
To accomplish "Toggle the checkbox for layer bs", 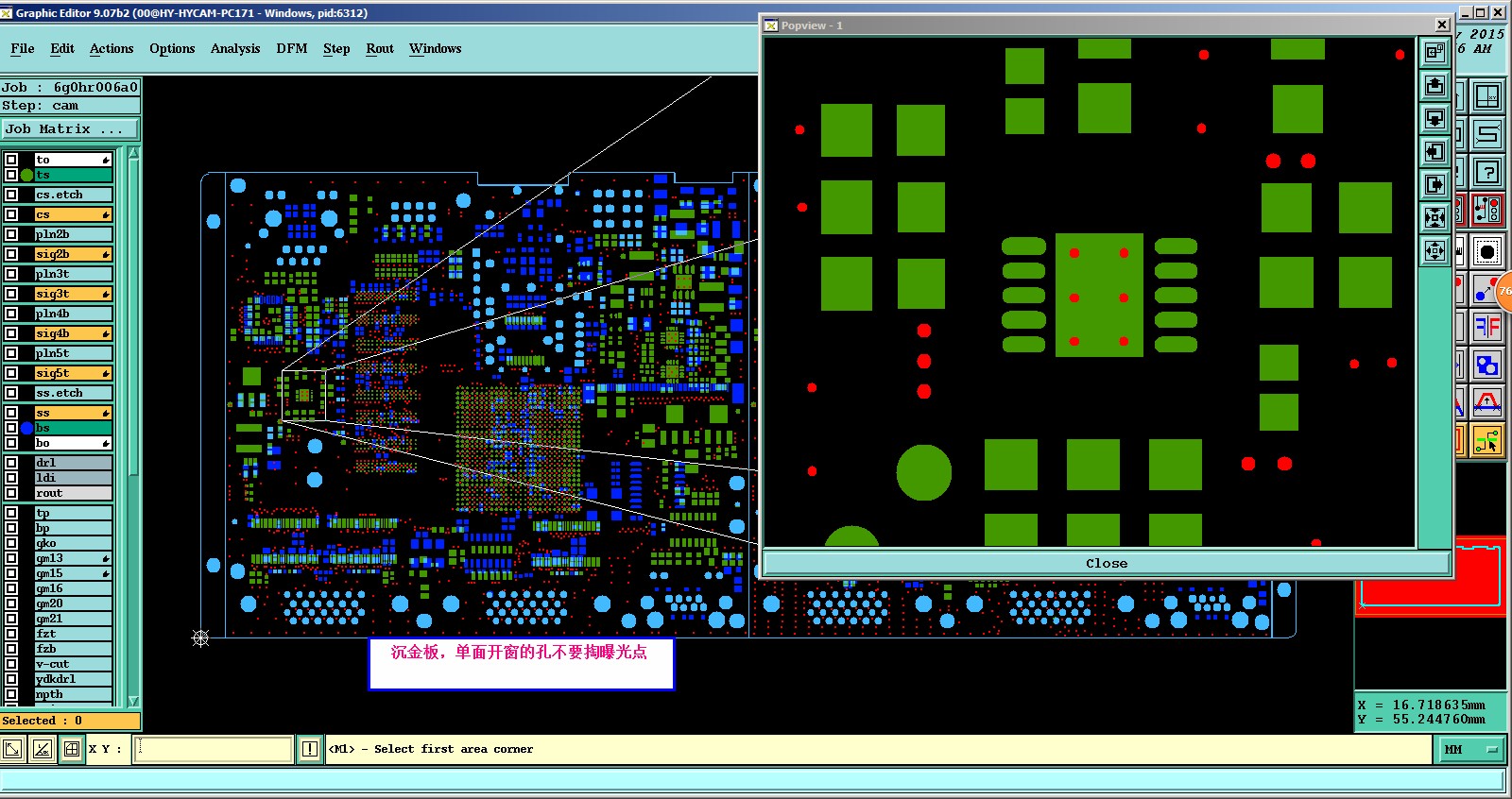I will [11, 428].
